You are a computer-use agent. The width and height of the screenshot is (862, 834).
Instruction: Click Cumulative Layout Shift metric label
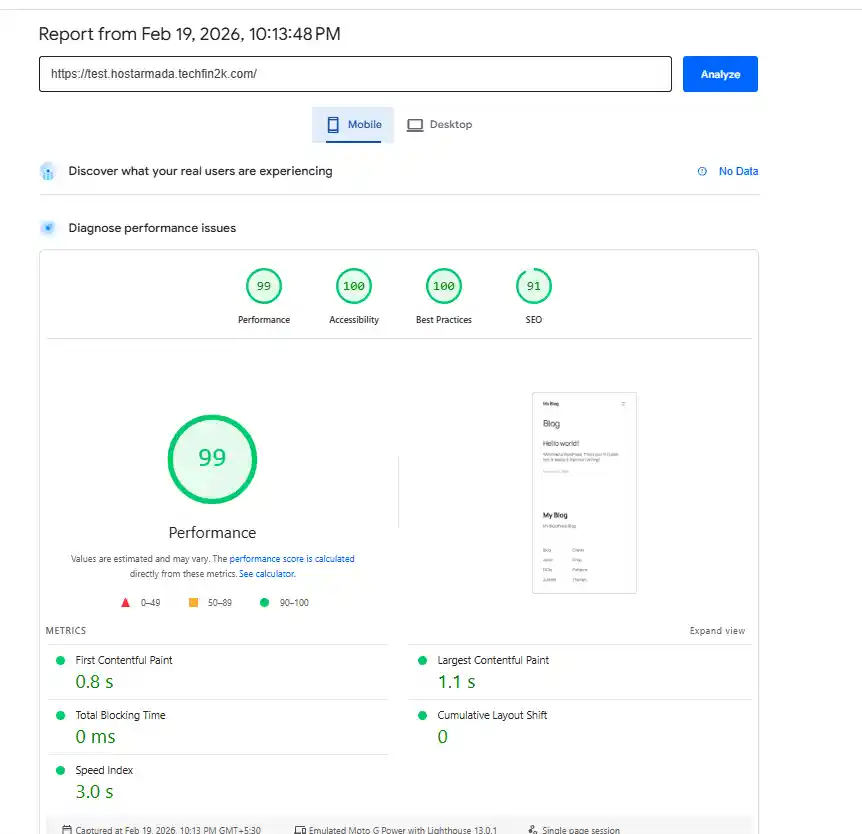pyautogui.click(x=492, y=715)
